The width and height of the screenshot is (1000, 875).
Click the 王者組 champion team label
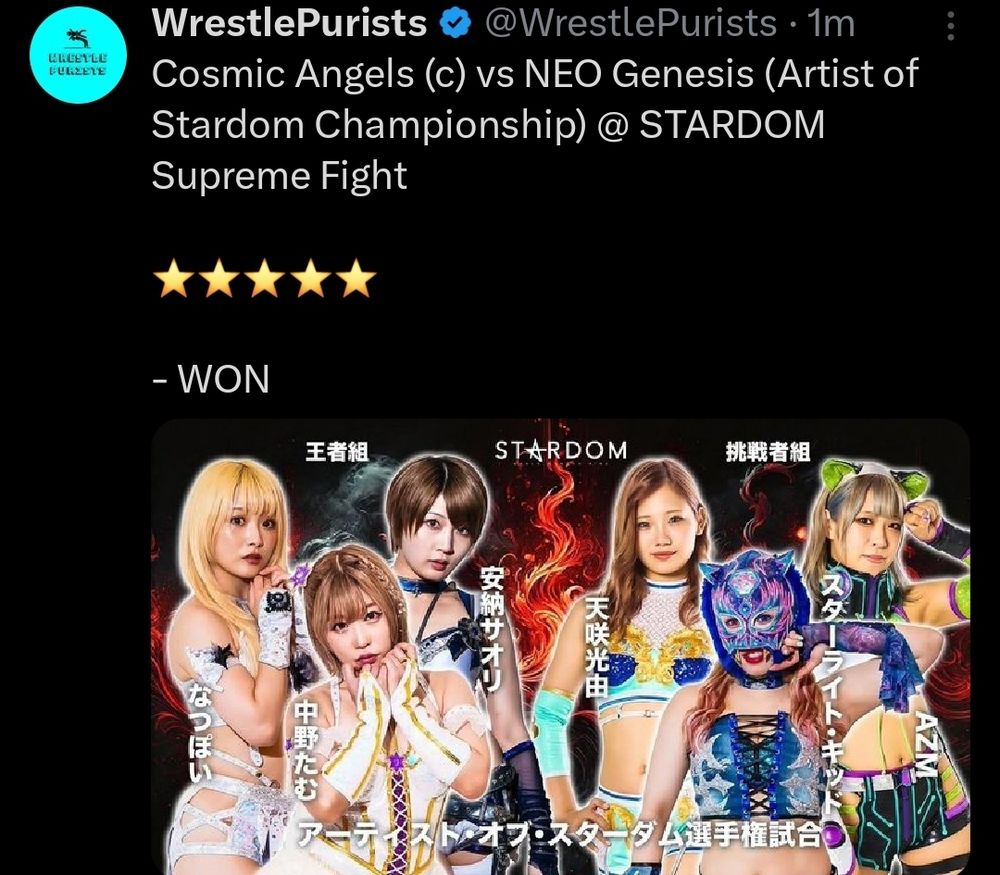[337, 452]
